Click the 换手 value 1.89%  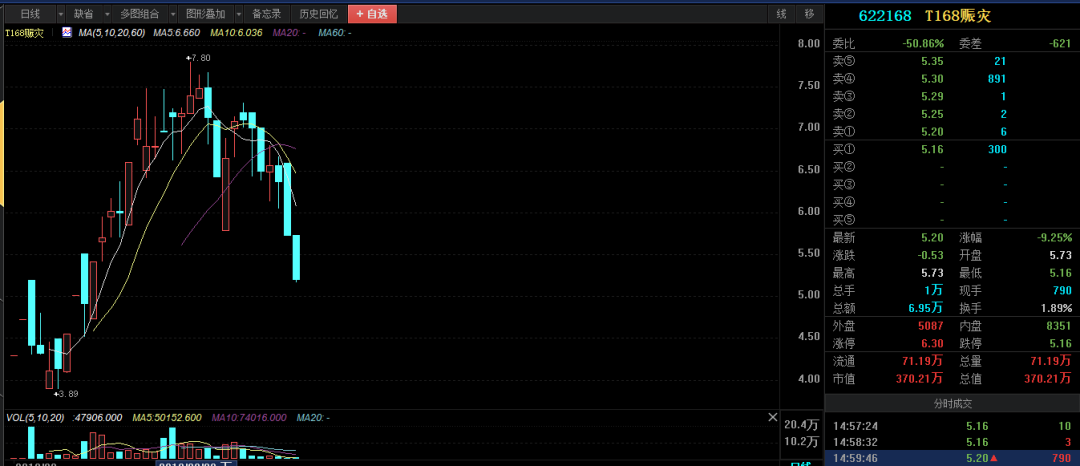click(x=1057, y=308)
